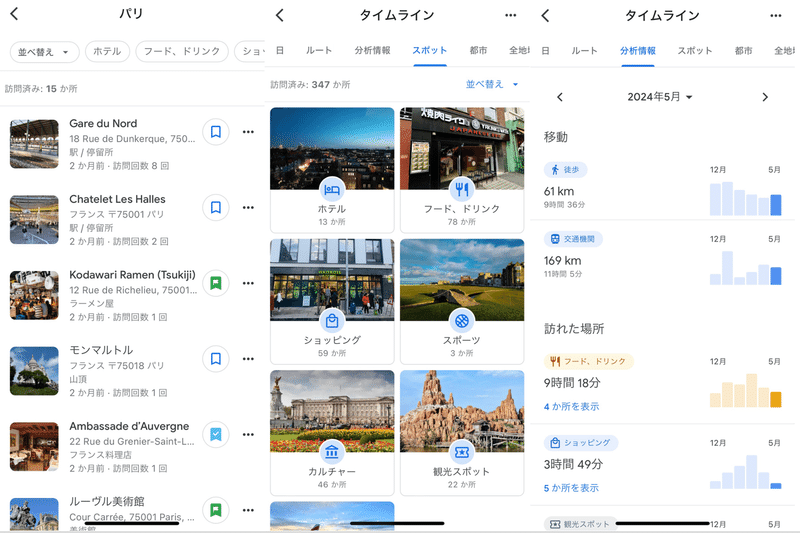Select the 169 km transit distance value

point(562,261)
